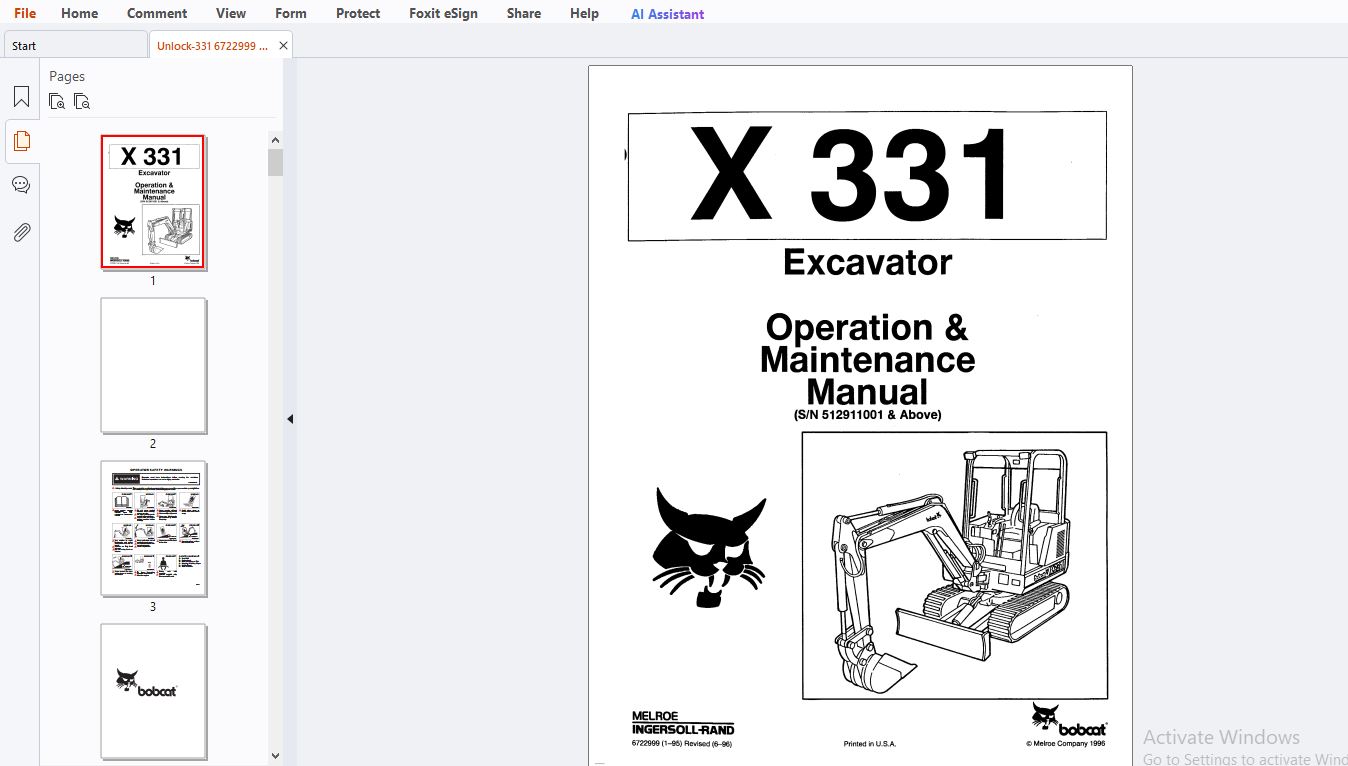Open the Comment ribbon tab

[157, 13]
